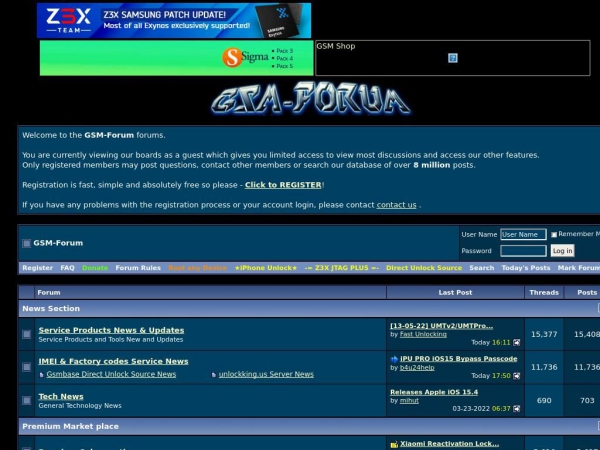The image size is (600, 450).
Task: Tick the Remember Me checkbox
Action: coord(554,235)
